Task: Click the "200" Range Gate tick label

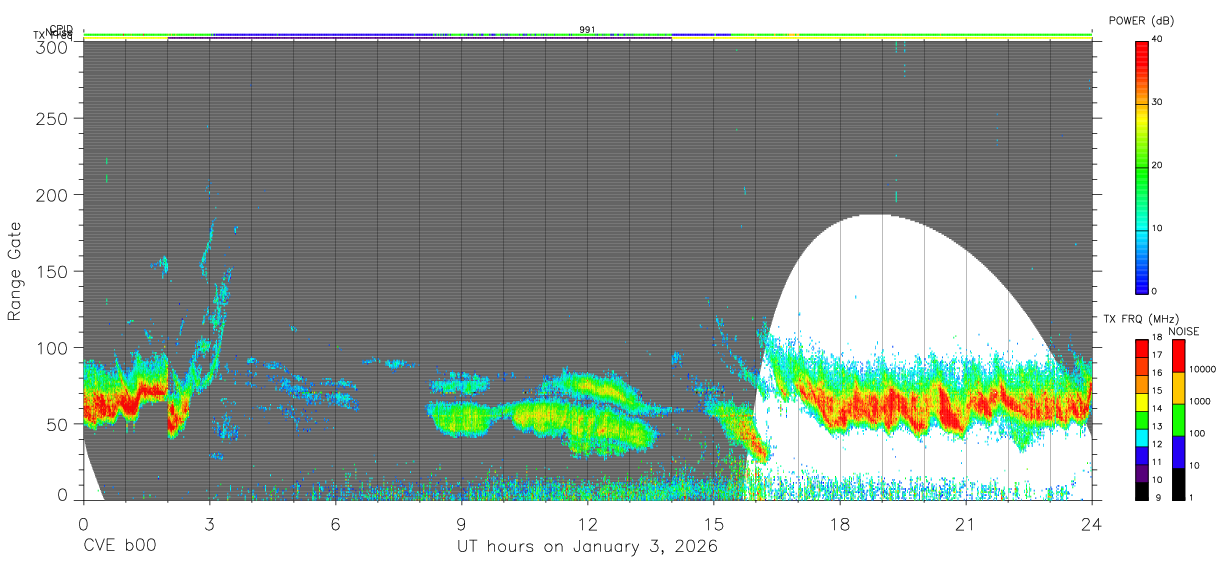Action: [54, 195]
